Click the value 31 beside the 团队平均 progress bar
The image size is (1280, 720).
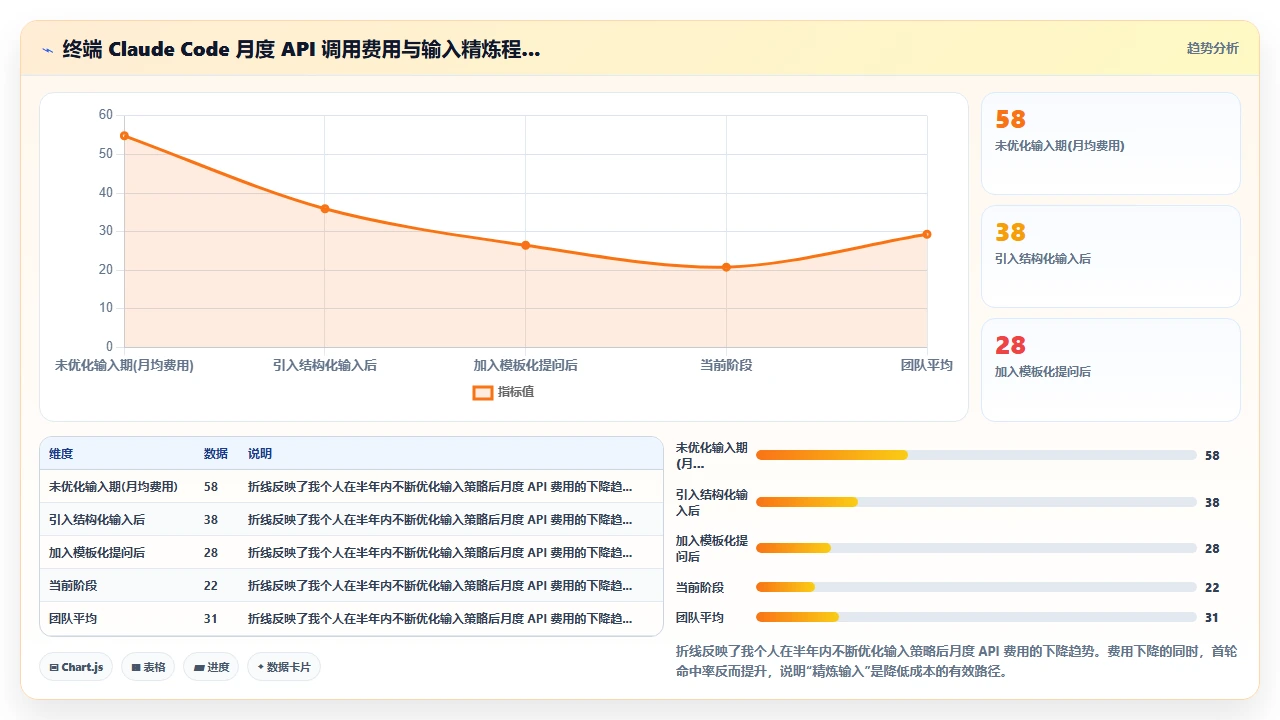1212,618
